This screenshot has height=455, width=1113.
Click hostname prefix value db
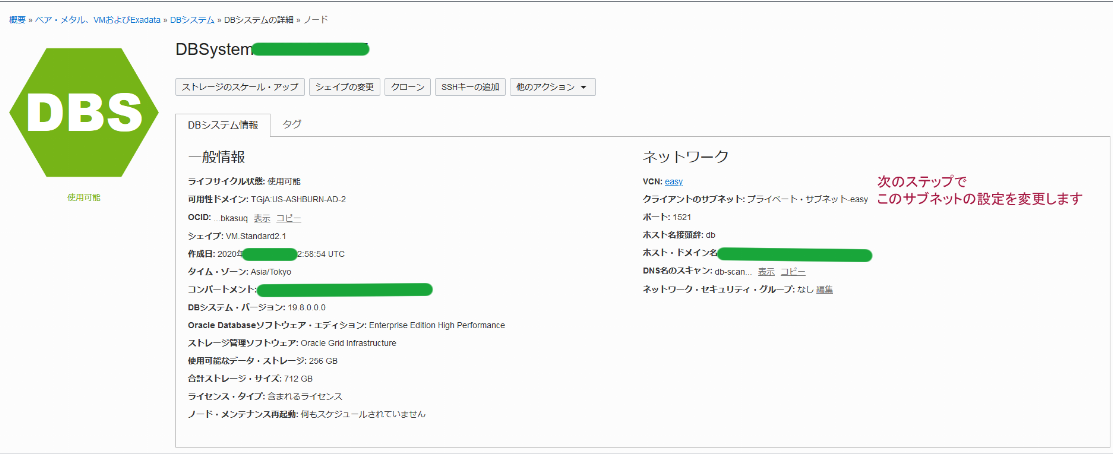click(x=710, y=235)
